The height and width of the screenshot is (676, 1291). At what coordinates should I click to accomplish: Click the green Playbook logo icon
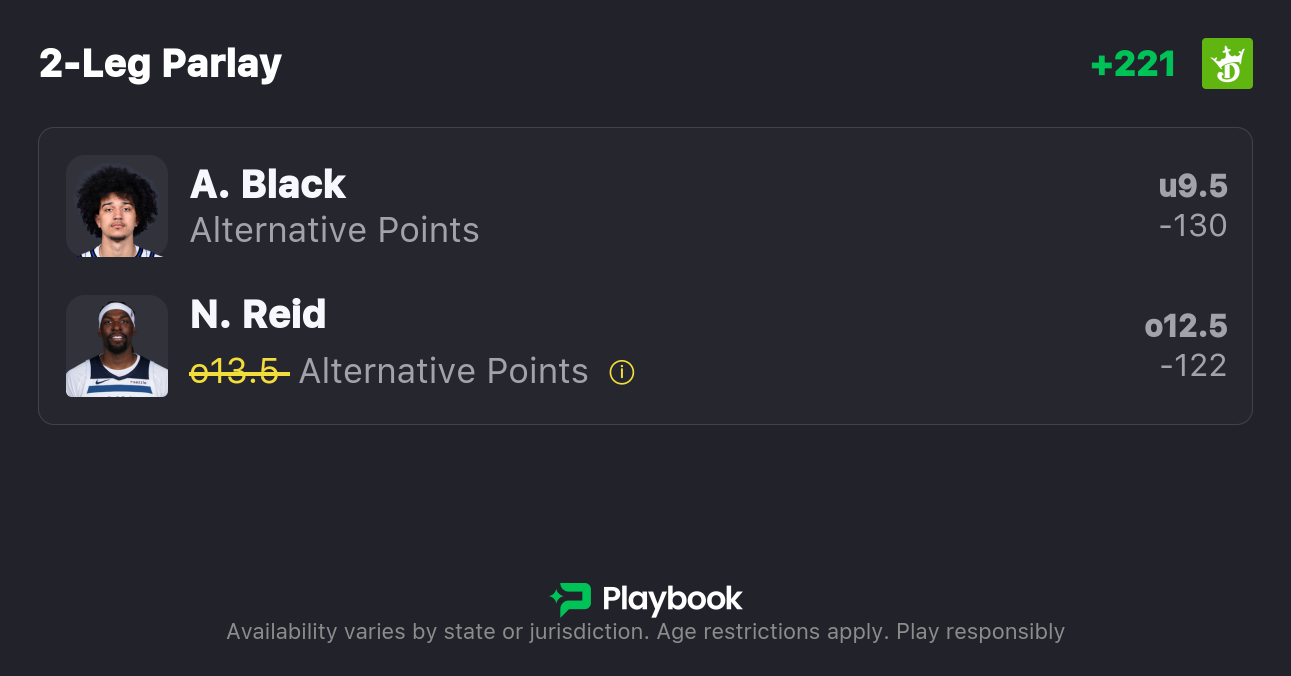pos(570,599)
